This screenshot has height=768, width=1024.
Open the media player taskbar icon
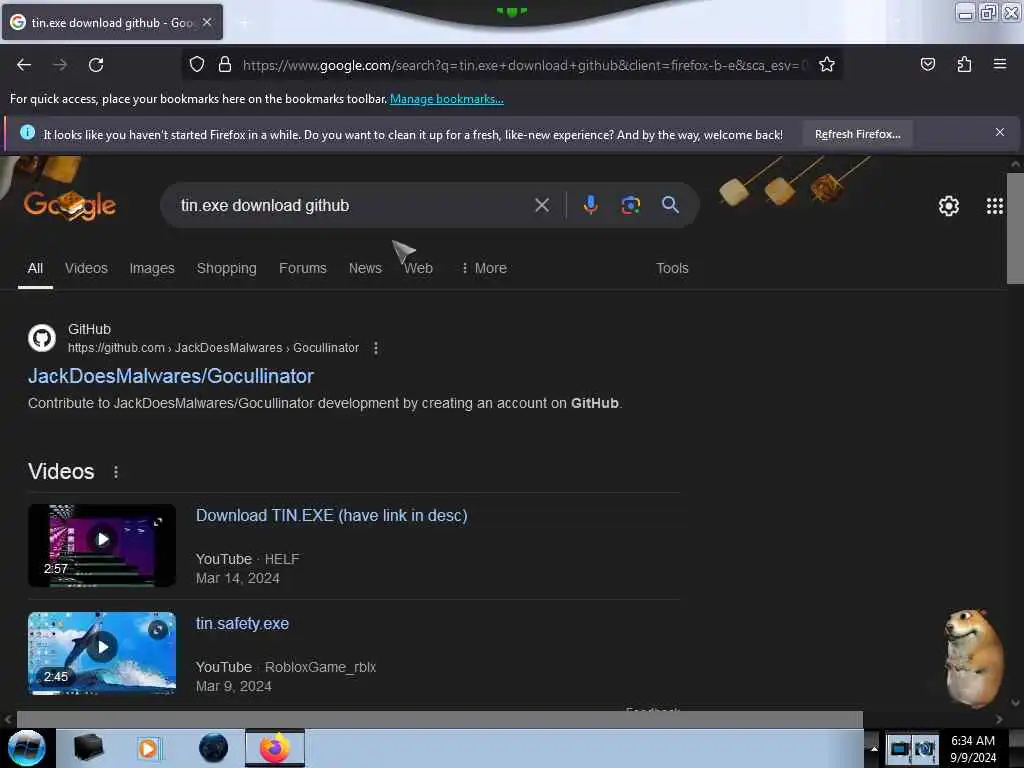[x=148, y=748]
